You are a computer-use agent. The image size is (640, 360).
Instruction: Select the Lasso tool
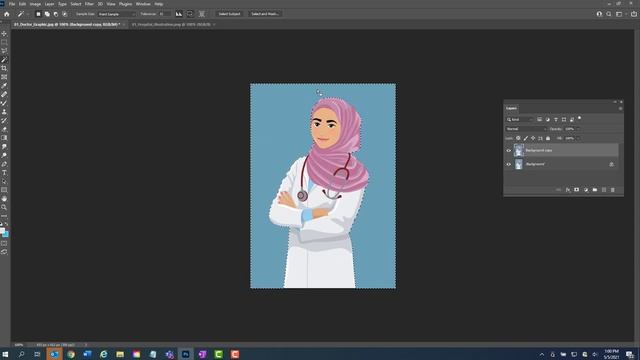click(4, 51)
